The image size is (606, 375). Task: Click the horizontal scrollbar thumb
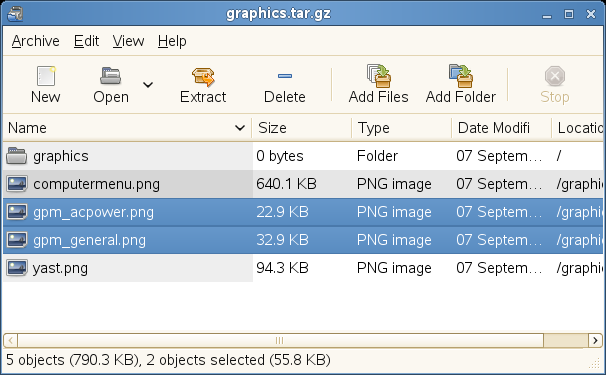(x=280, y=341)
